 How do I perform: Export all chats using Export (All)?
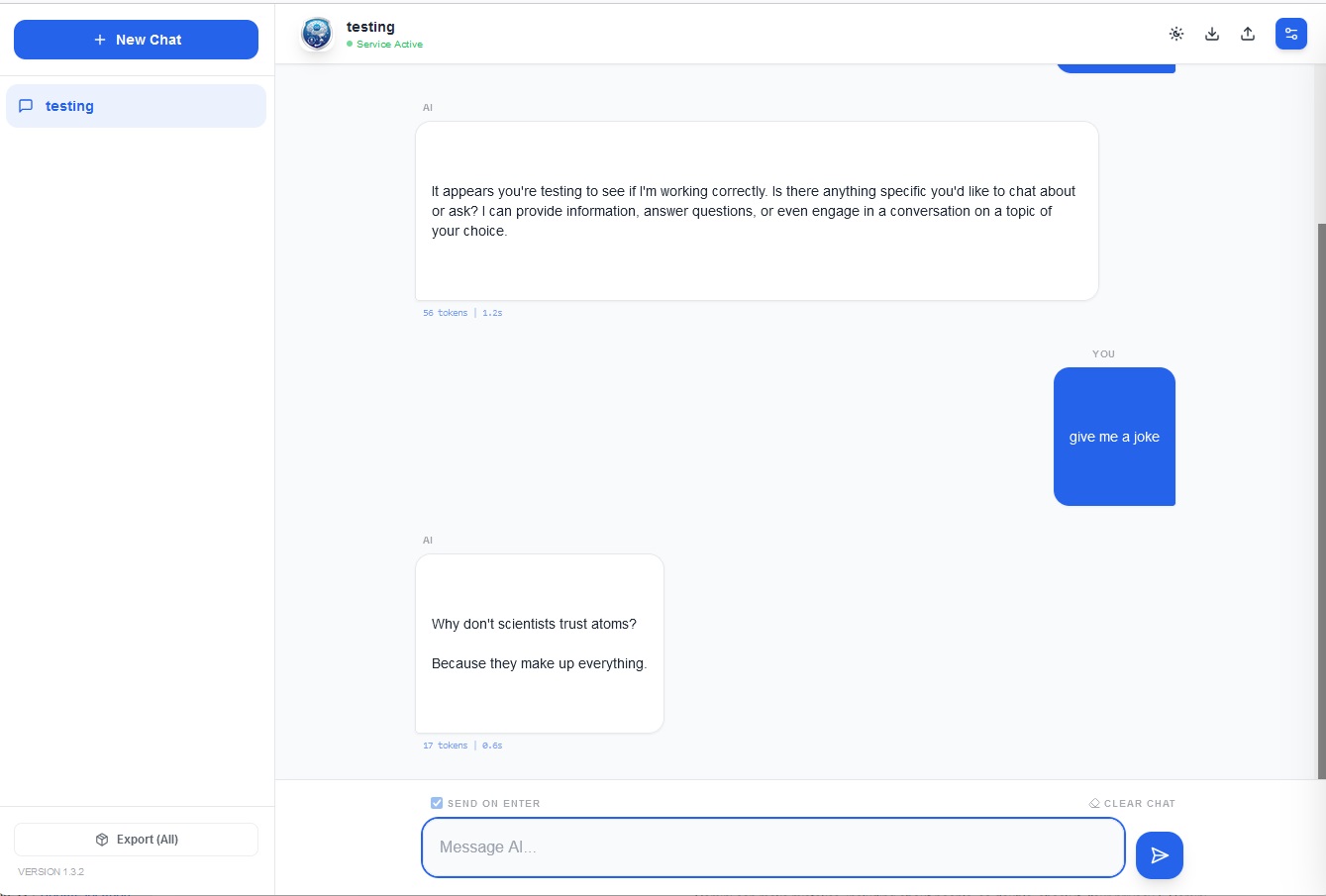coord(136,839)
